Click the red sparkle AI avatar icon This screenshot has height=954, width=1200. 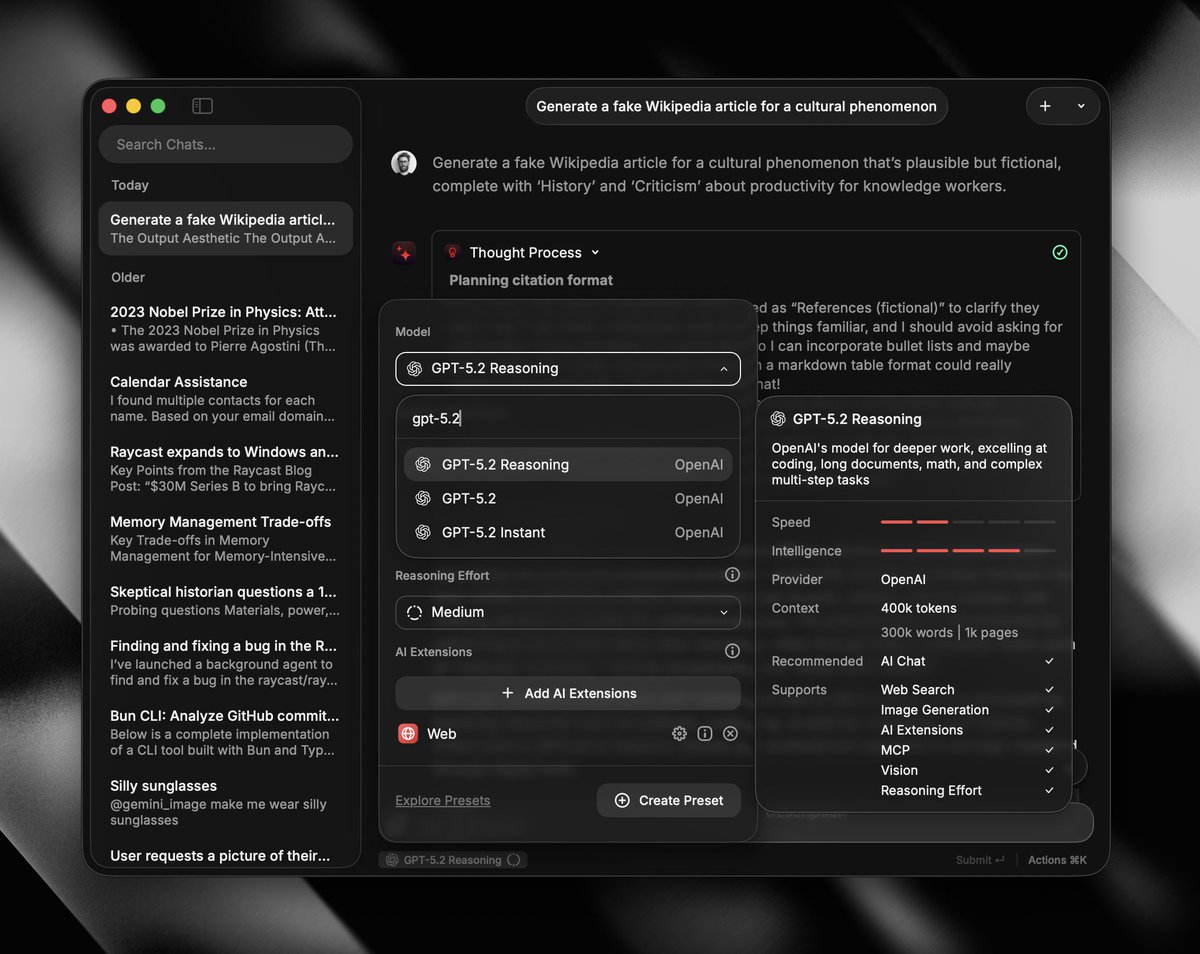pos(404,253)
